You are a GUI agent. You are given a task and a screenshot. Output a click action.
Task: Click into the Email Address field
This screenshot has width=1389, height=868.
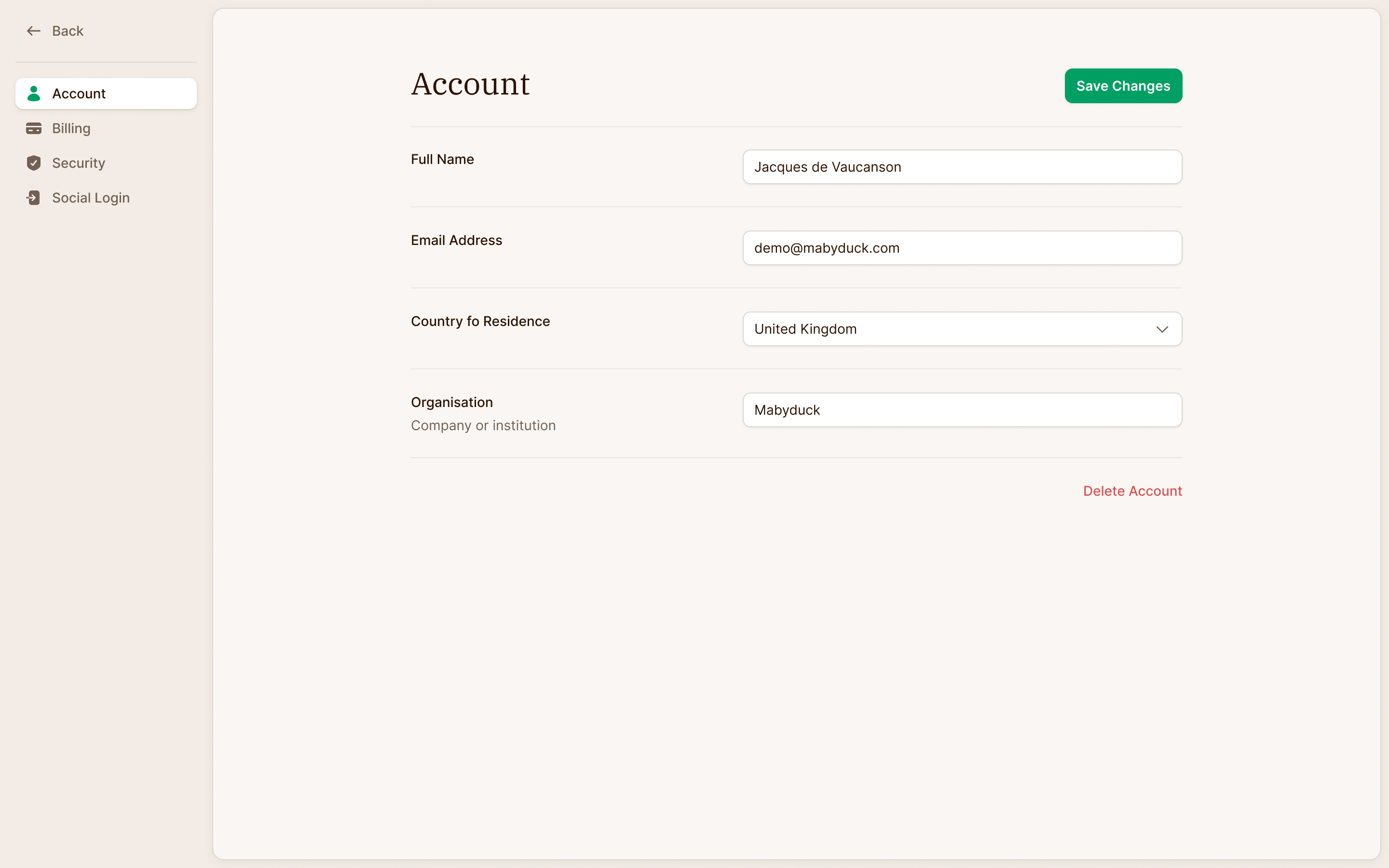pyautogui.click(x=963, y=248)
